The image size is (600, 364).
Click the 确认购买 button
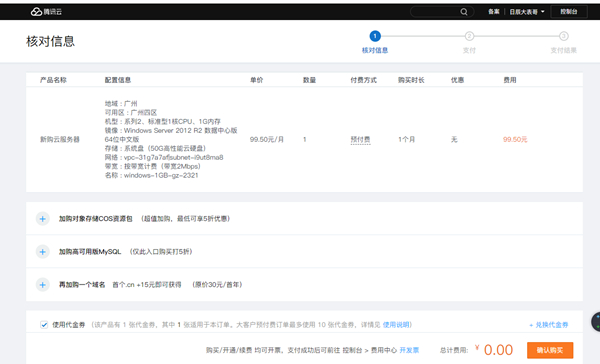pos(550,350)
